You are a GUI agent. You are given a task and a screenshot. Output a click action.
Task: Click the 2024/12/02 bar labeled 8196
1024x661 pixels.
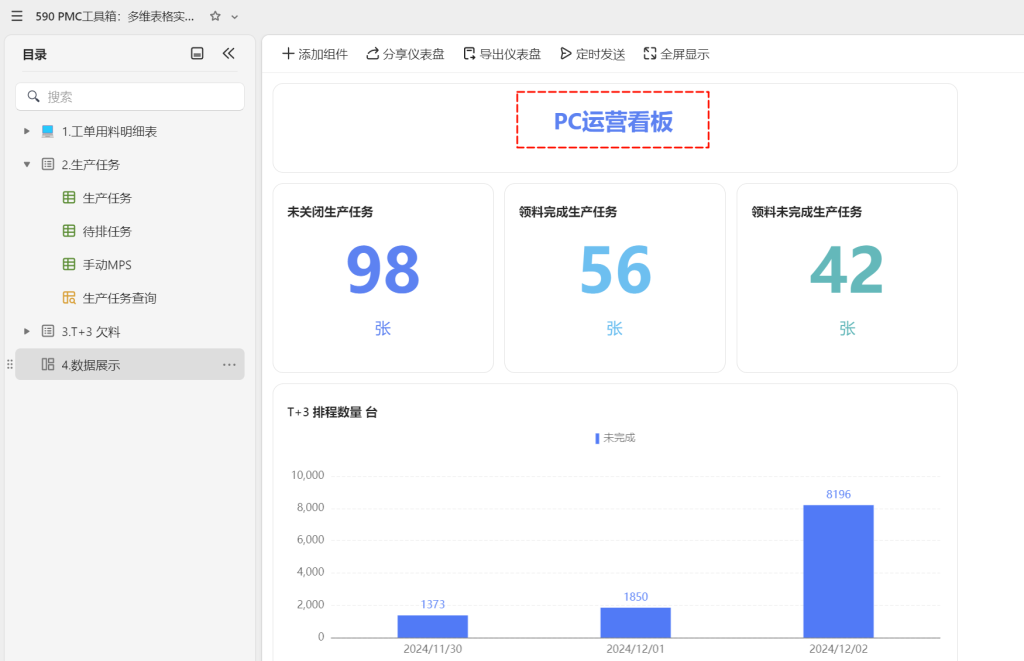(x=839, y=572)
